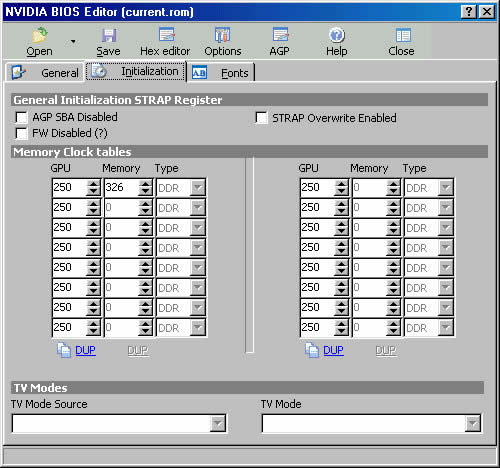This screenshot has width=500, height=468.
Task: Switch to the General tab
Action: pos(45,72)
